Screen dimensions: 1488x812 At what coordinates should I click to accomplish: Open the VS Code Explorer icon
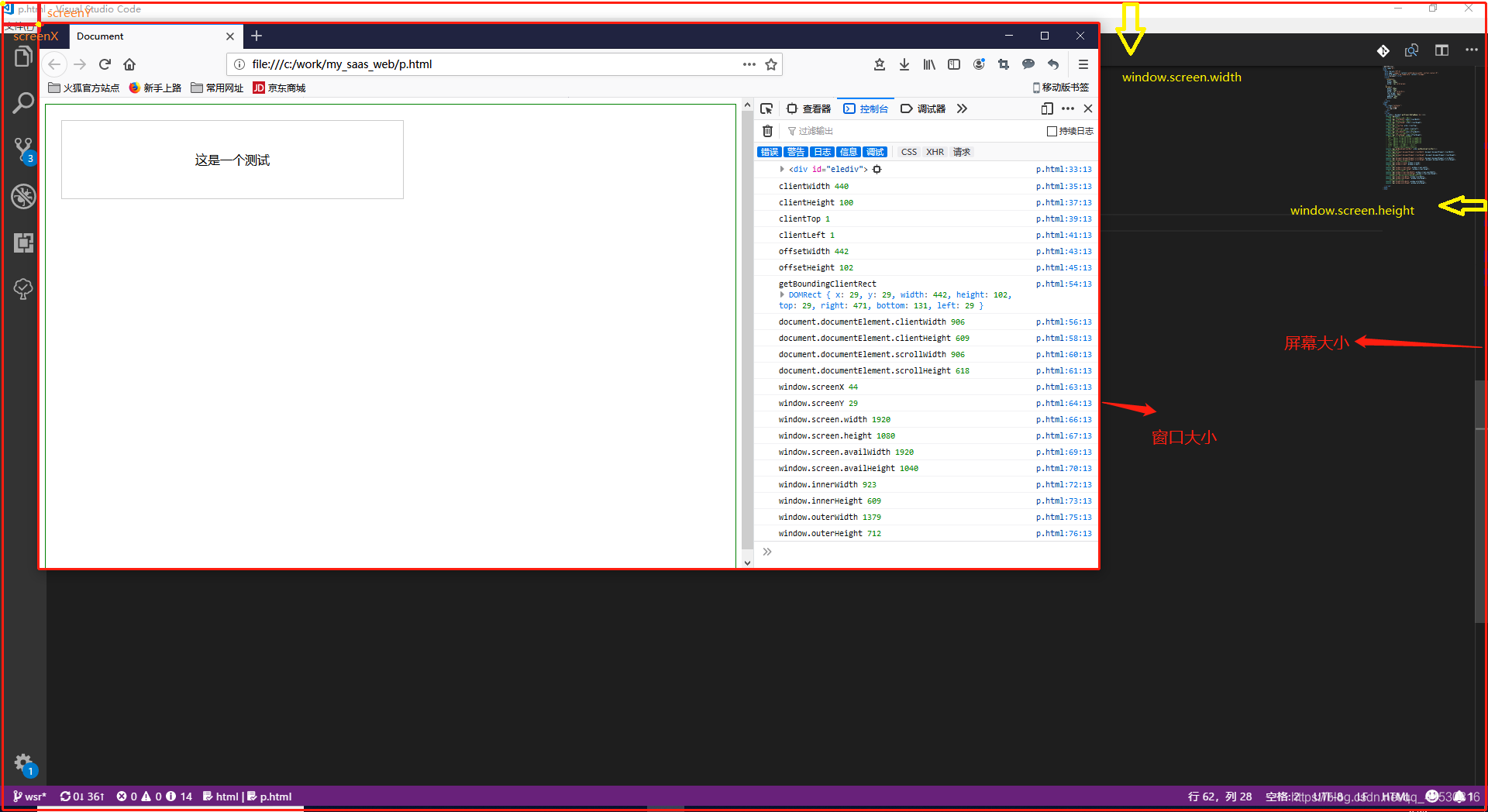pyautogui.click(x=23, y=57)
